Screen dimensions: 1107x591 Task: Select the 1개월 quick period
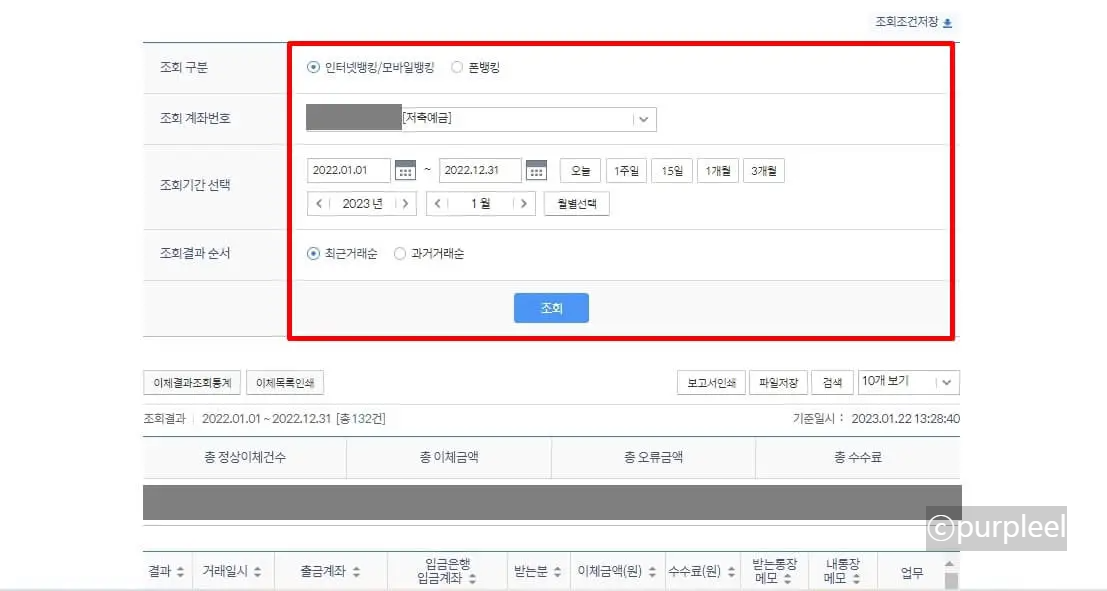click(x=718, y=170)
